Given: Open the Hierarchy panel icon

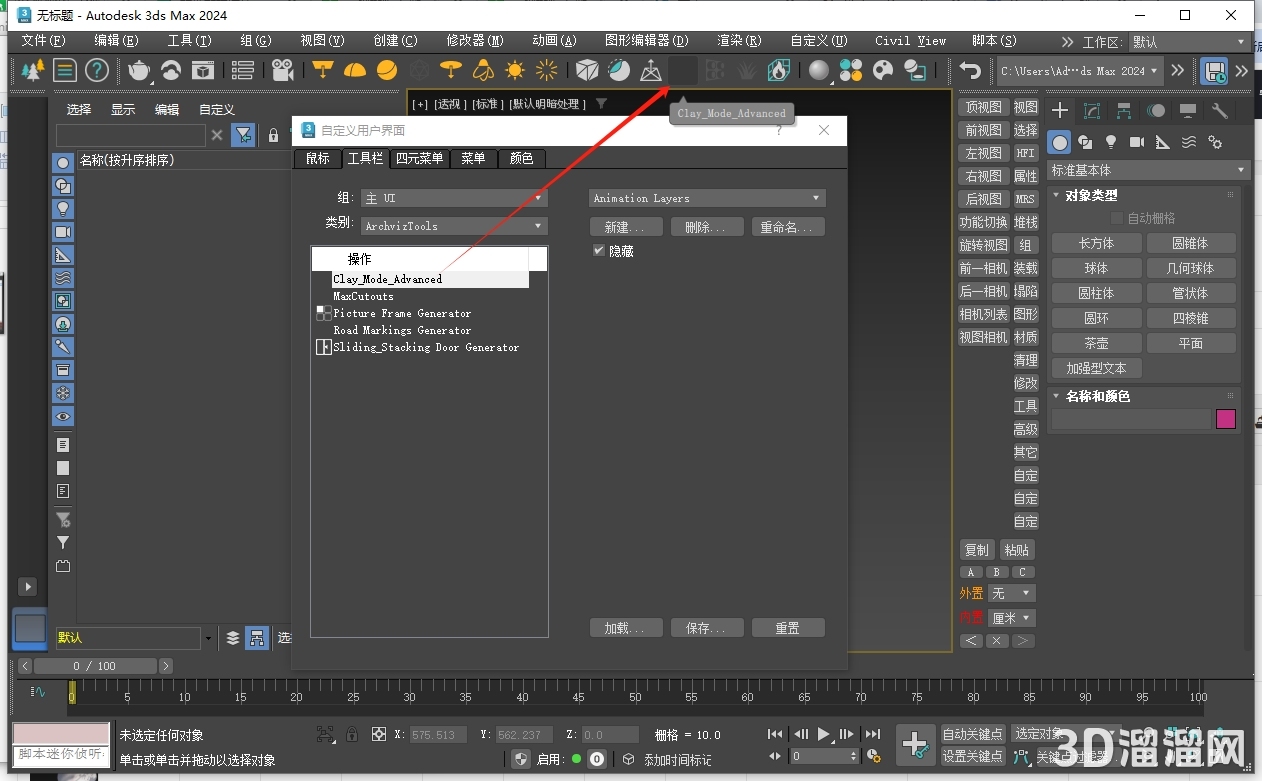Looking at the screenshot, I should [x=1124, y=110].
